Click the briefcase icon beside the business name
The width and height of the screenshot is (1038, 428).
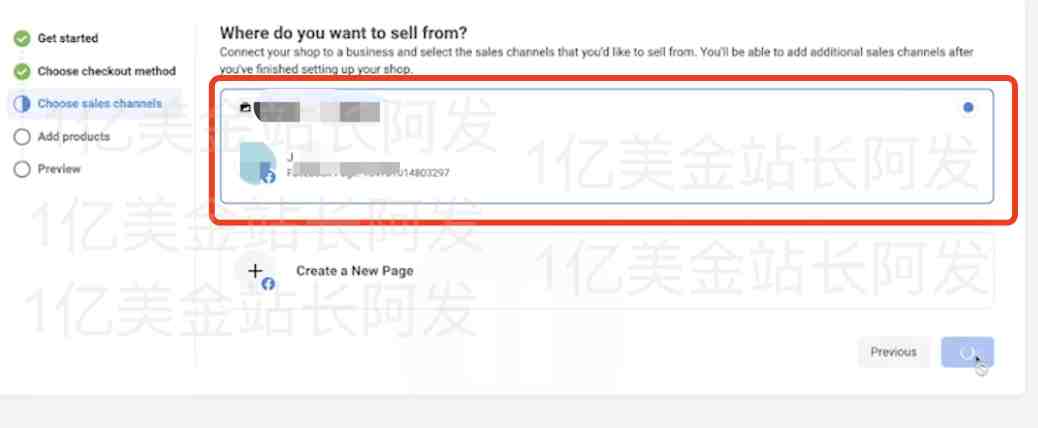pyautogui.click(x=245, y=107)
